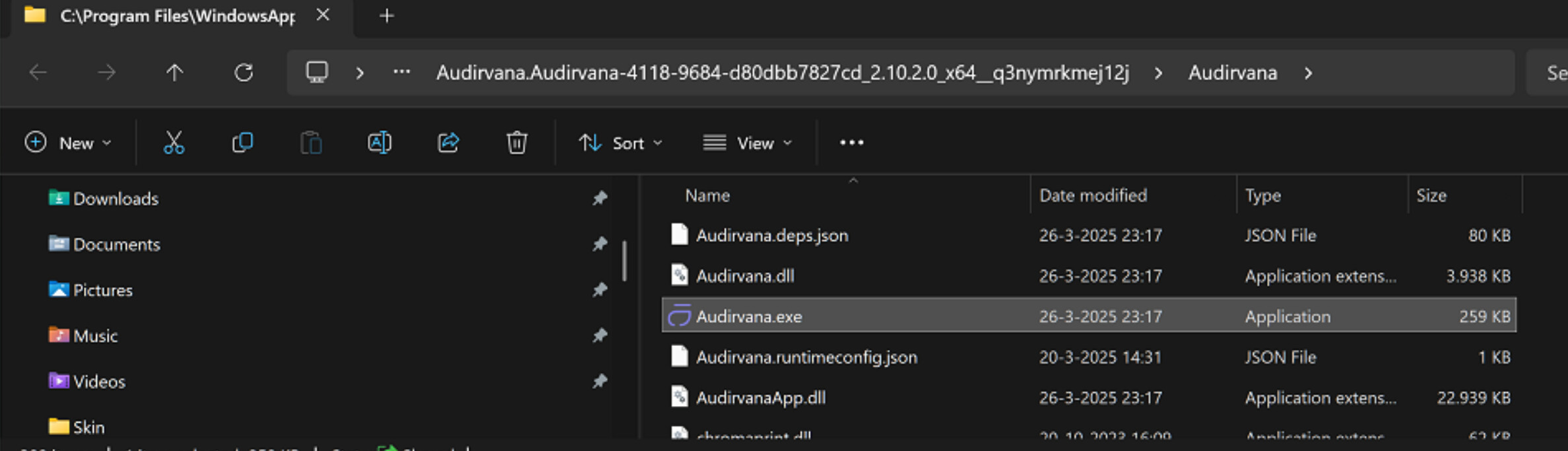Rename the selected file

[x=379, y=143]
